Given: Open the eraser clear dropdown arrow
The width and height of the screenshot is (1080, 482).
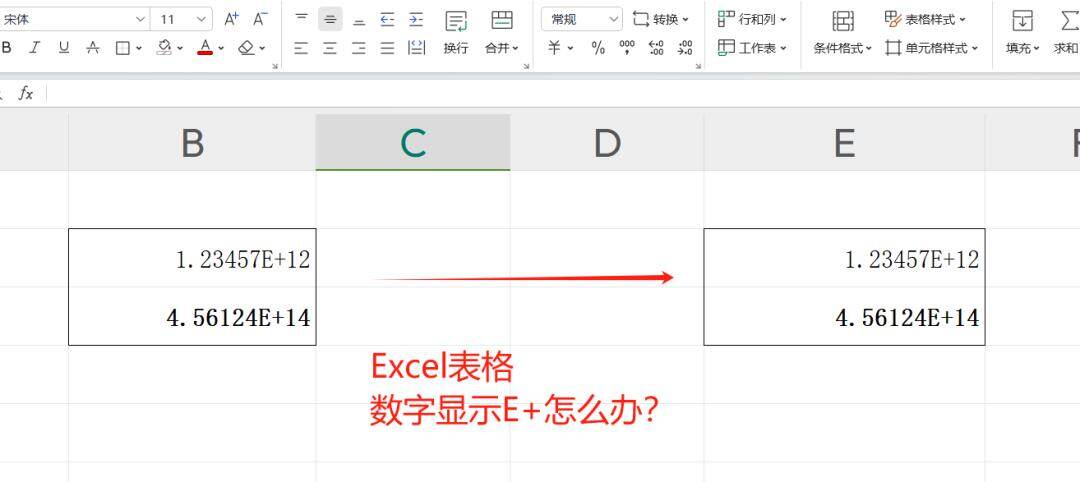Looking at the screenshot, I should point(262,48).
